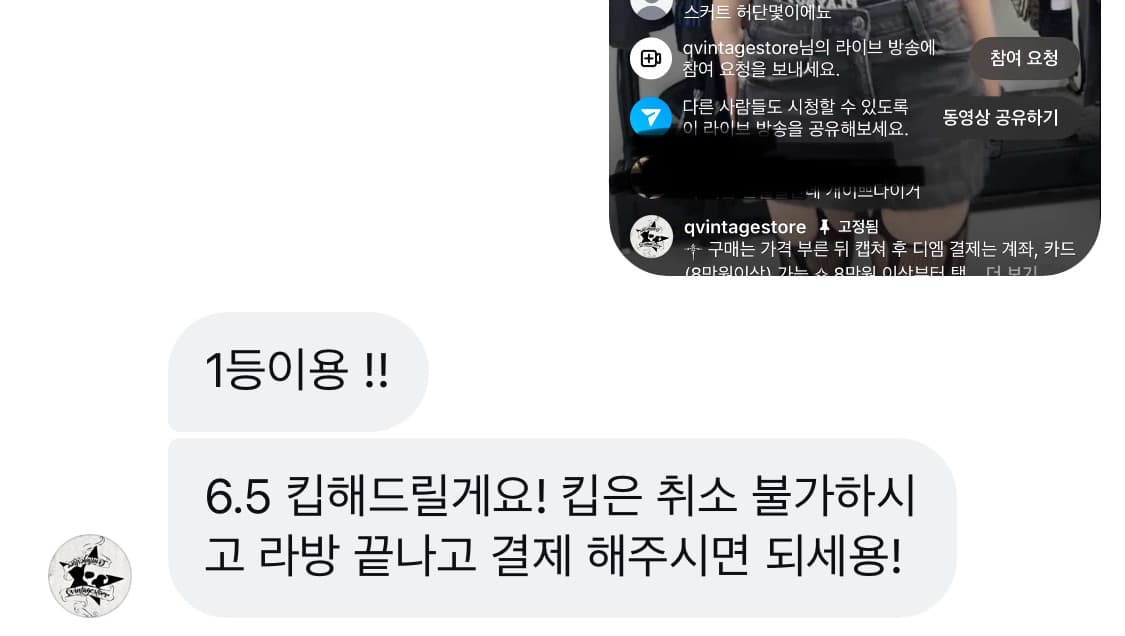The image size is (1125, 636).
Task: Click the 라이브 방송에 참여 요청 prompt text
Action: coord(809,58)
